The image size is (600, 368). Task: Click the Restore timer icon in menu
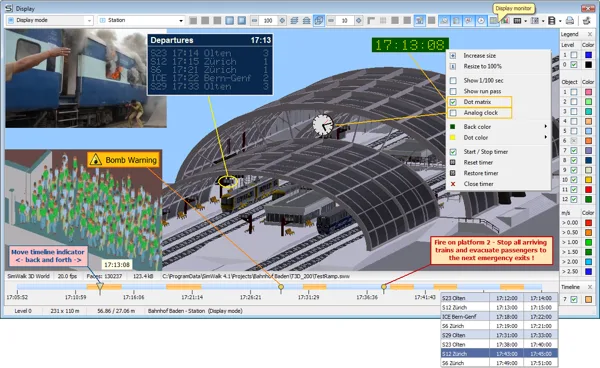tap(453, 173)
